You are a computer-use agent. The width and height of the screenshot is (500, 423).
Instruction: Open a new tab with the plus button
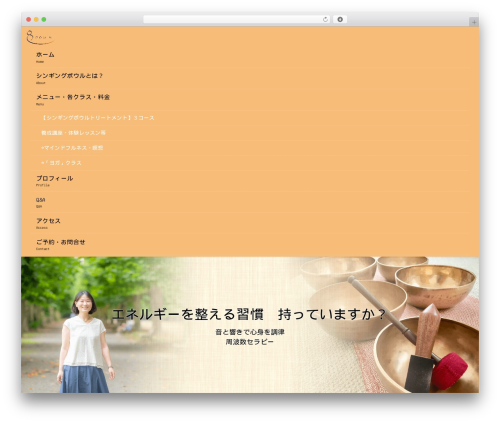pyautogui.click(x=474, y=22)
